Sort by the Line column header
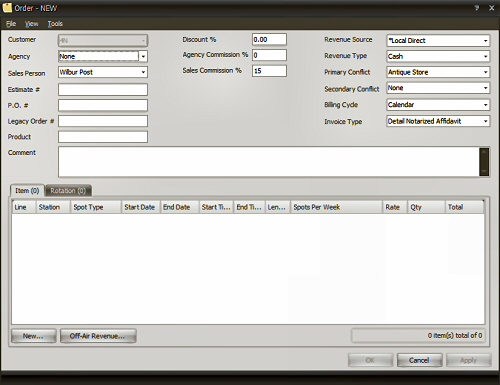500x385 pixels. 24,207
